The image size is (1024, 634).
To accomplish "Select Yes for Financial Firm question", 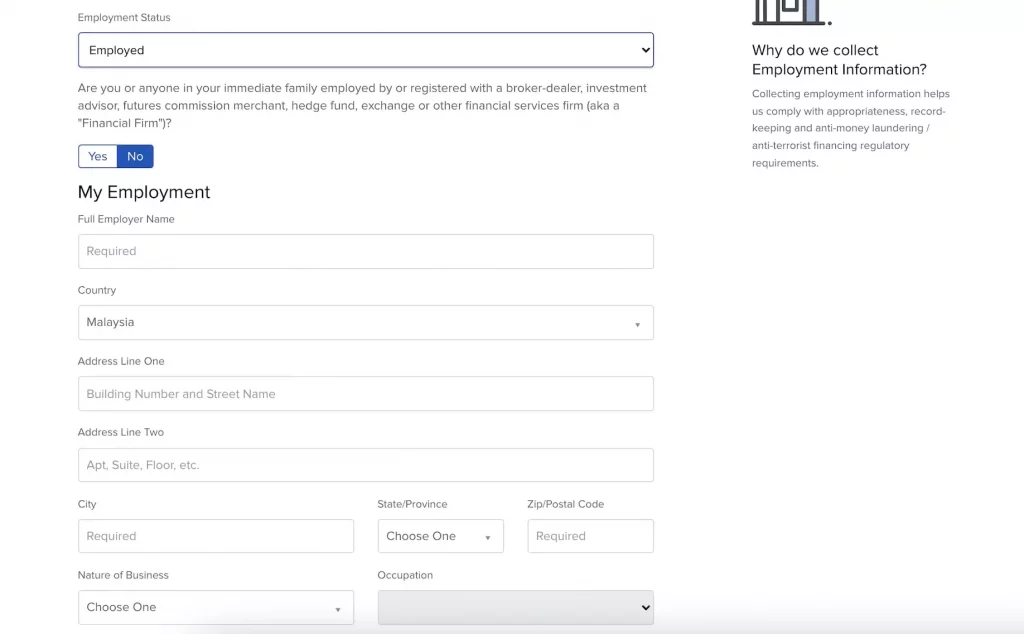I will click(98, 156).
